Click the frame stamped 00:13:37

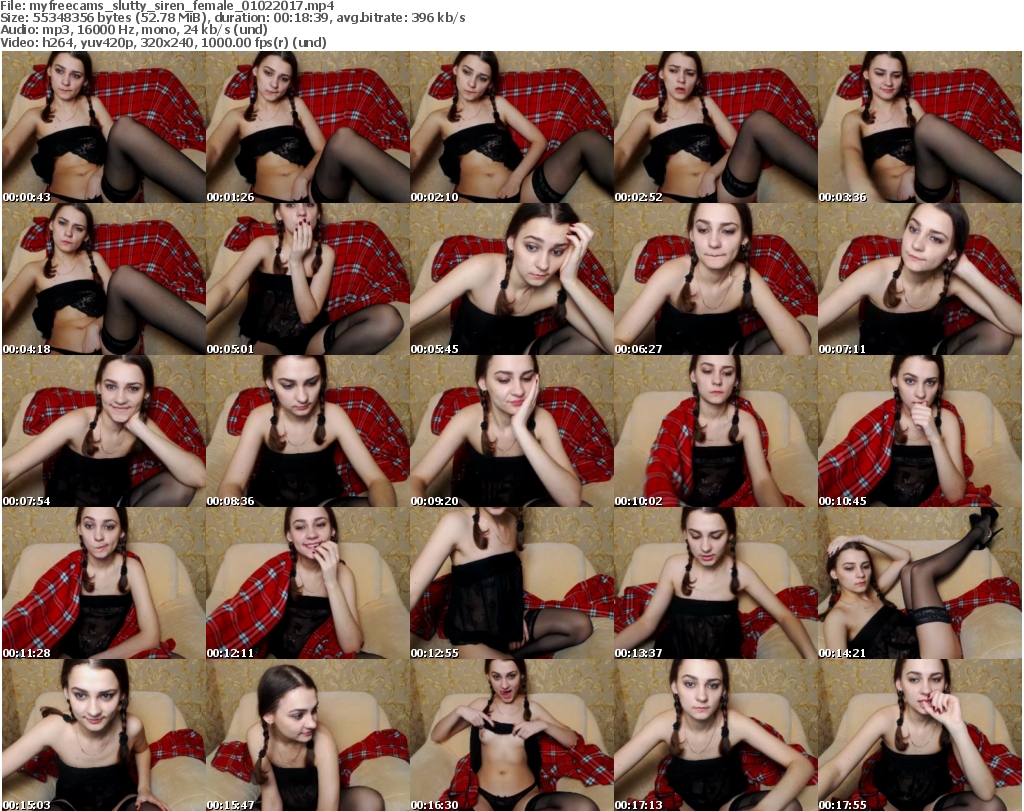715,583
